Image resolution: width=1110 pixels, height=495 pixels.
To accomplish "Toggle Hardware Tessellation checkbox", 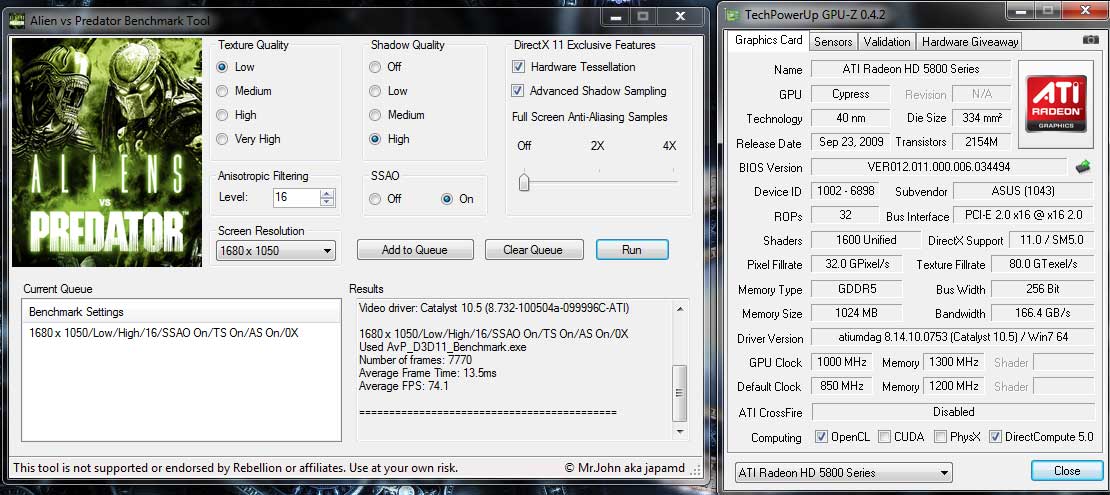I will coord(518,67).
